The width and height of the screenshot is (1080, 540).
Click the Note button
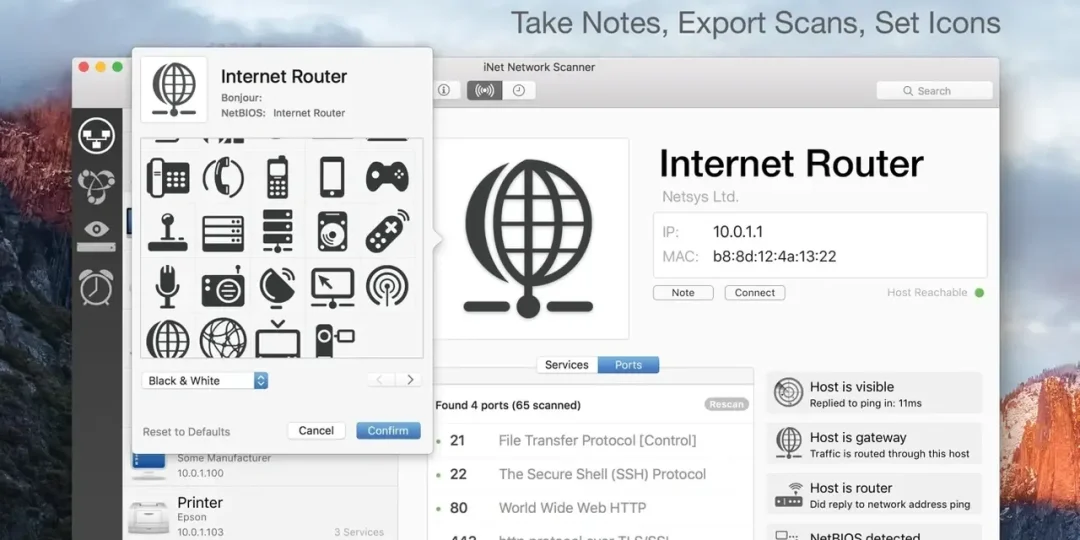[683, 293]
